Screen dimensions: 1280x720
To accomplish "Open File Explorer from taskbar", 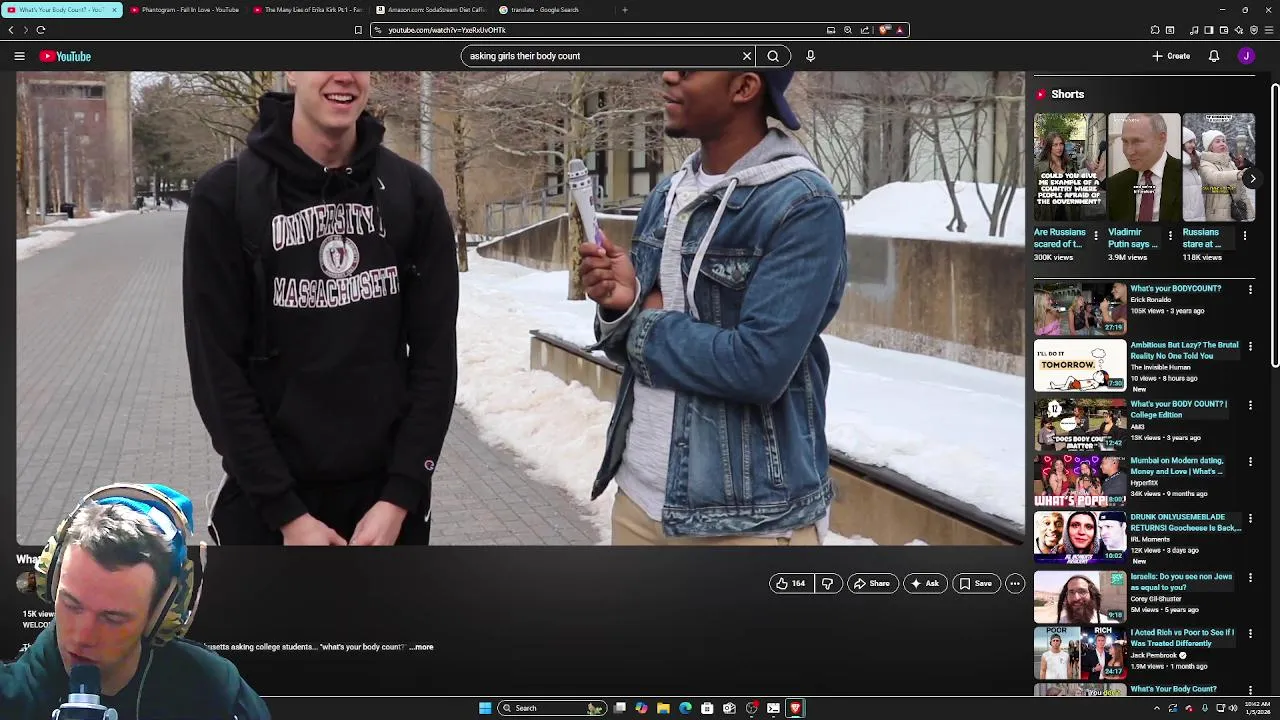I will click(663, 708).
